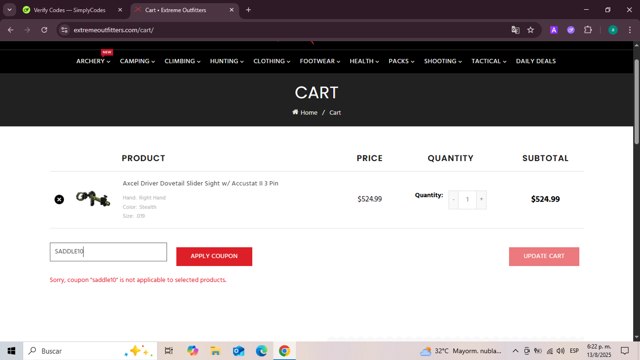Viewport: 640px width, 360px height.
Task: Open the purple A extension
Action: [554, 30]
